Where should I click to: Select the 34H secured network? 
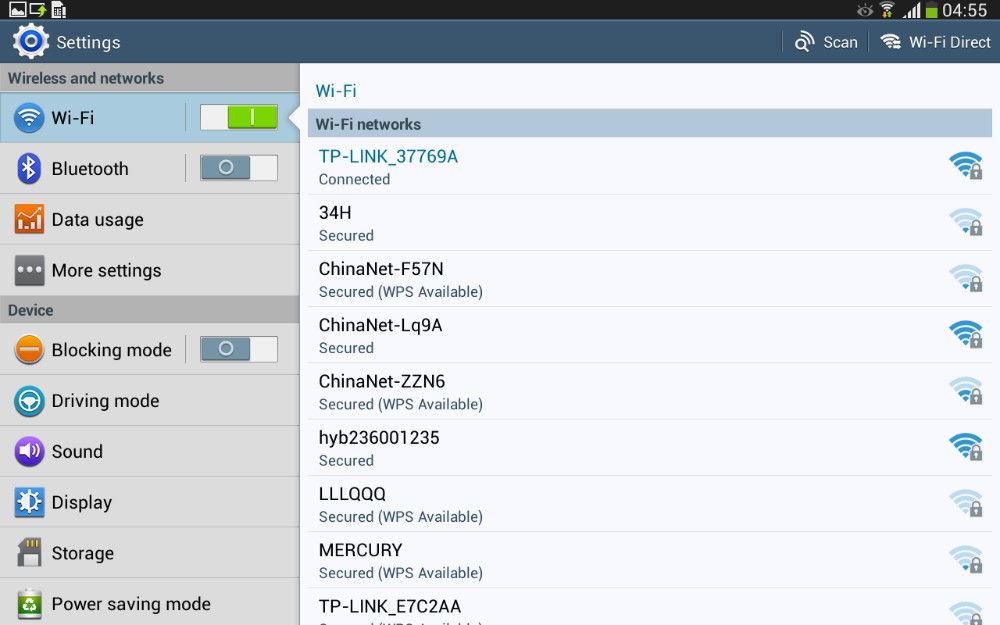point(346,222)
